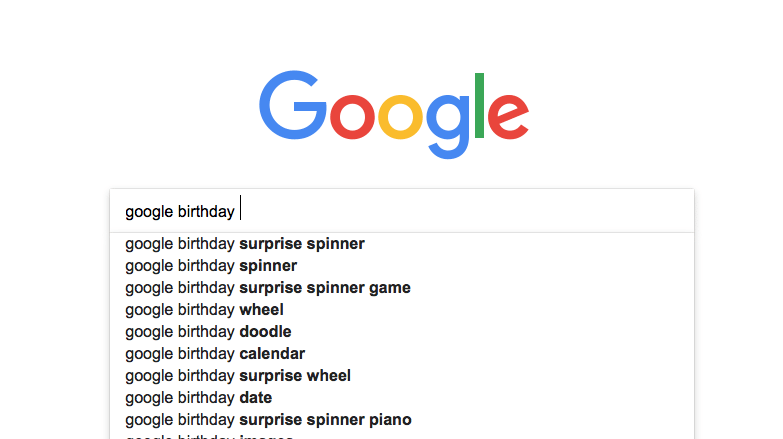
Task: Pick 'google birthday surprise spinner game' suggestion
Action: click(402, 288)
